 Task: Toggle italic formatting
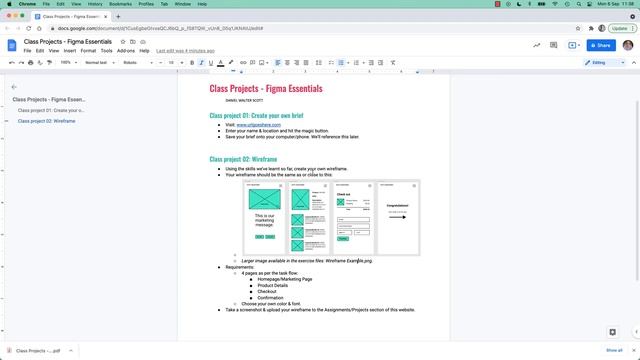(201, 63)
